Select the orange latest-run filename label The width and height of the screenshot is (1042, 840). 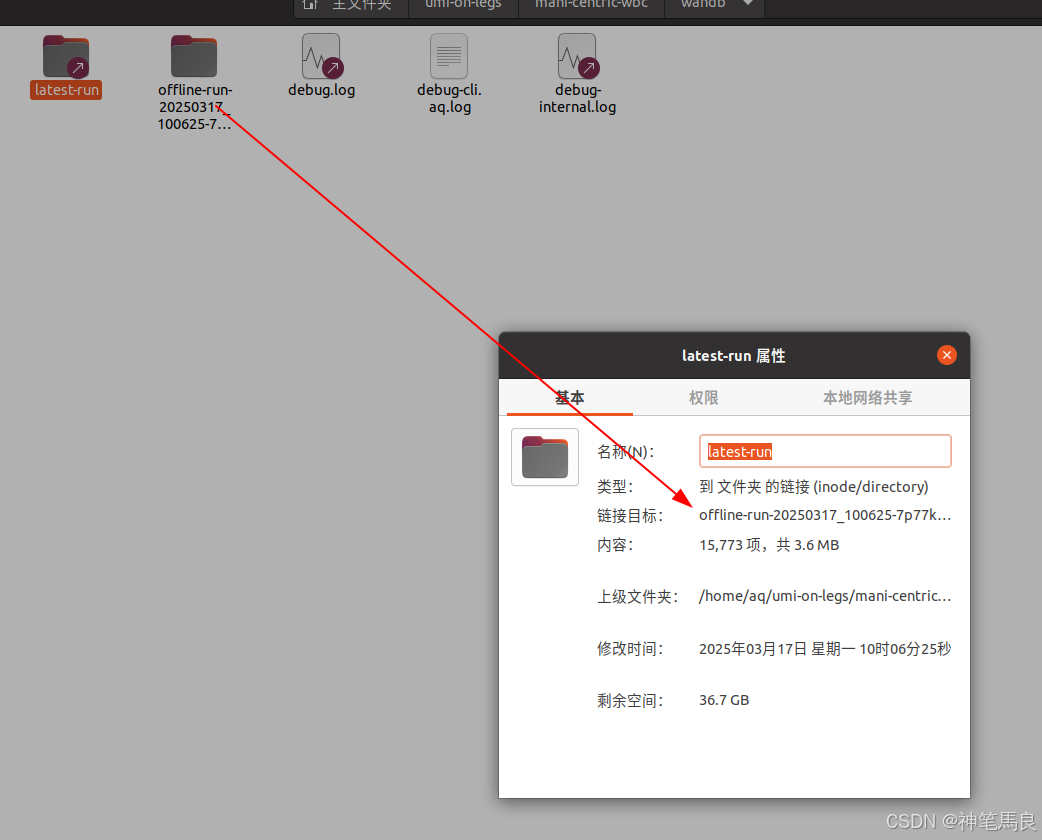pyautogui.click(x=65, y=89)
